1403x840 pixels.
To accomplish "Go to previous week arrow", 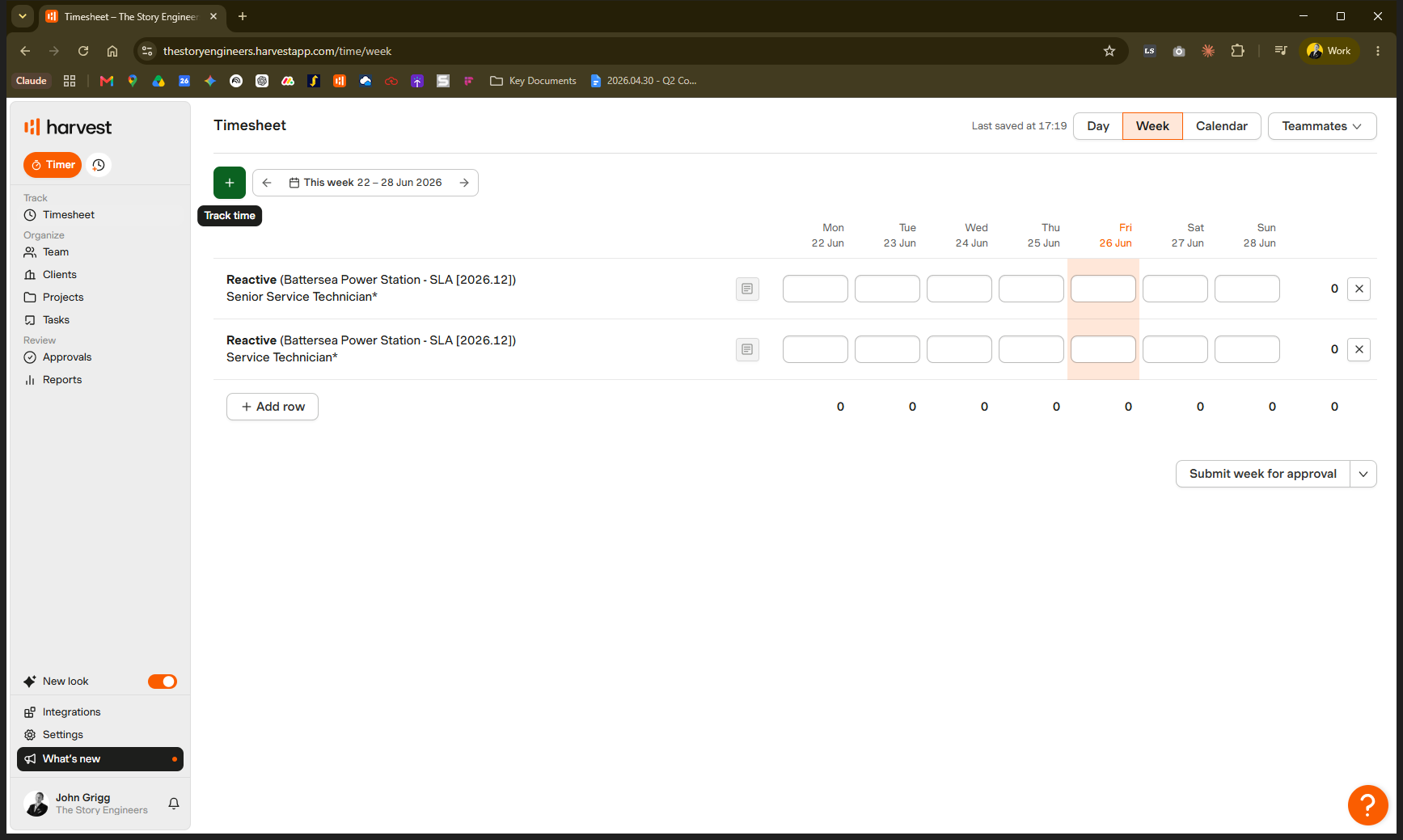I will [x=267, y=183].
